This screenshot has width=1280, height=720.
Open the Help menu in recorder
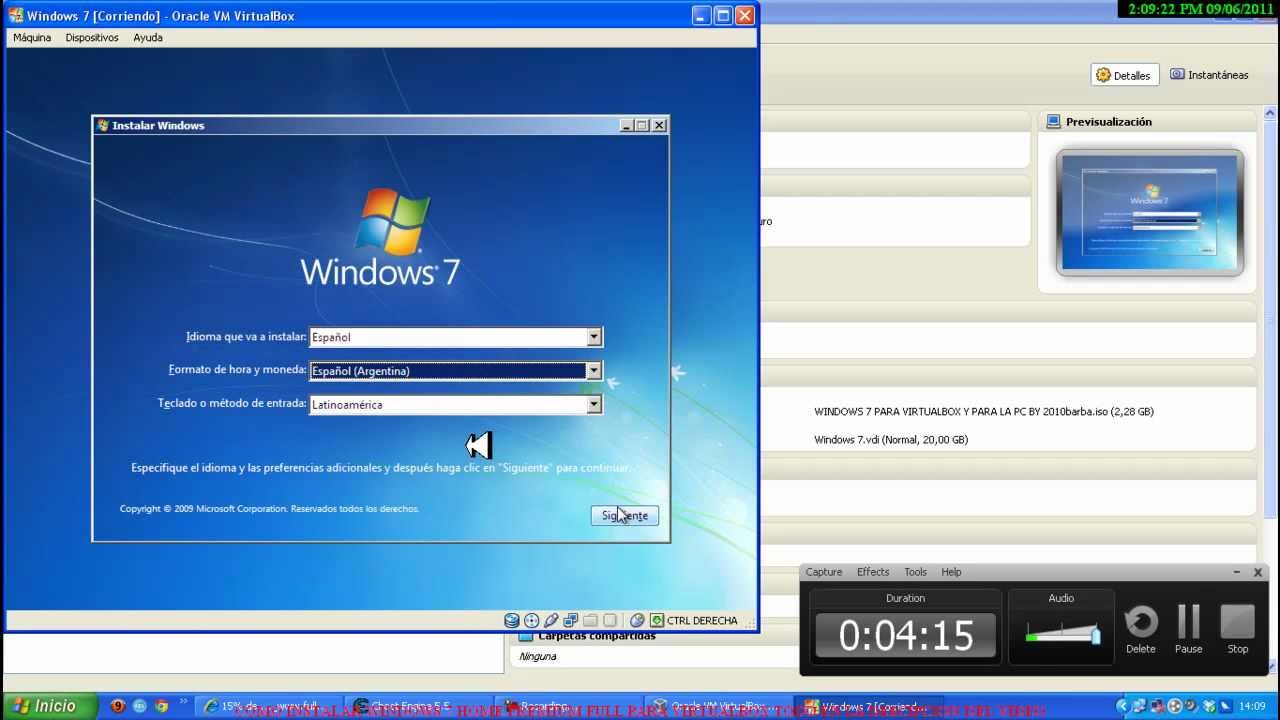click(951, 572)
